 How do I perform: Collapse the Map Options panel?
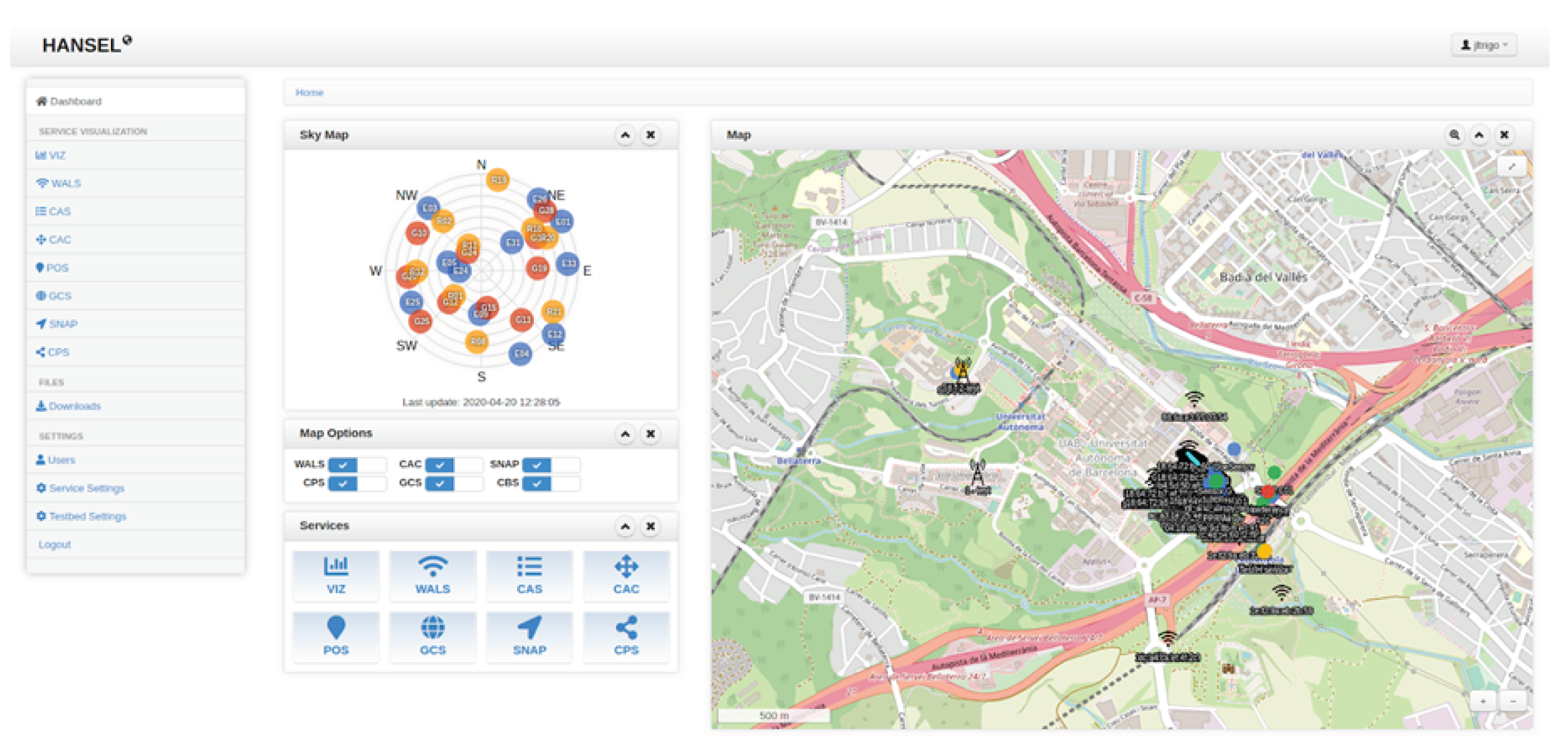(625, 433)
